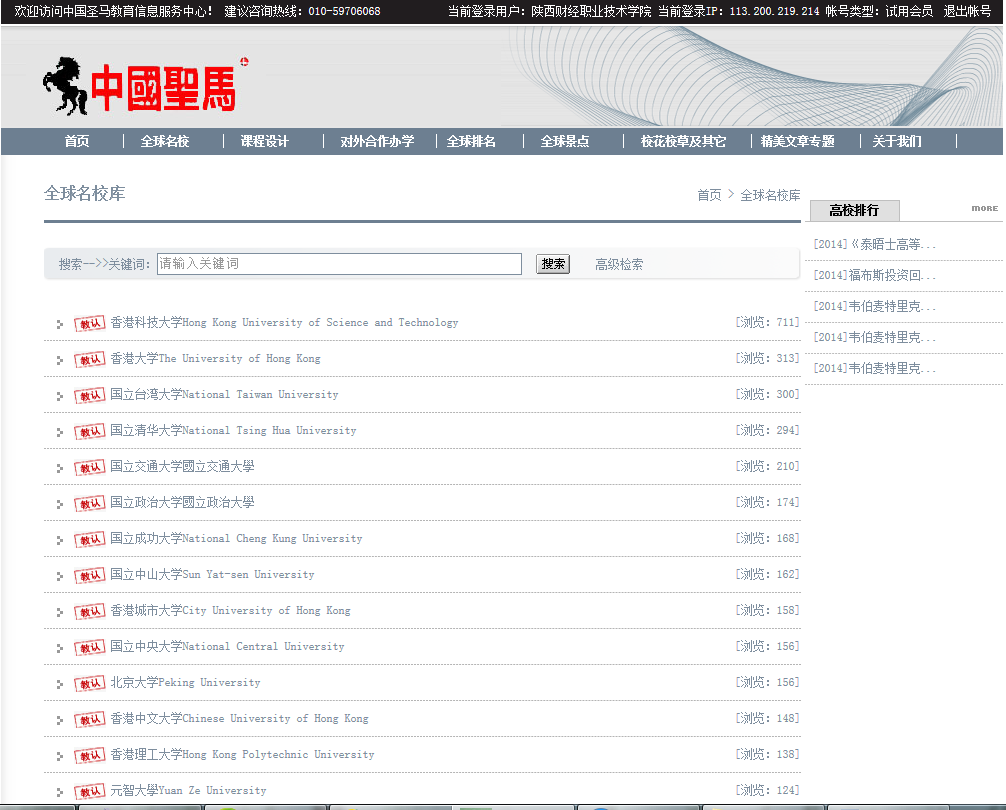1006x810 pixels.
Task: Click the 教认 badge beside 香港理工大学
Action: pos(90,755)
